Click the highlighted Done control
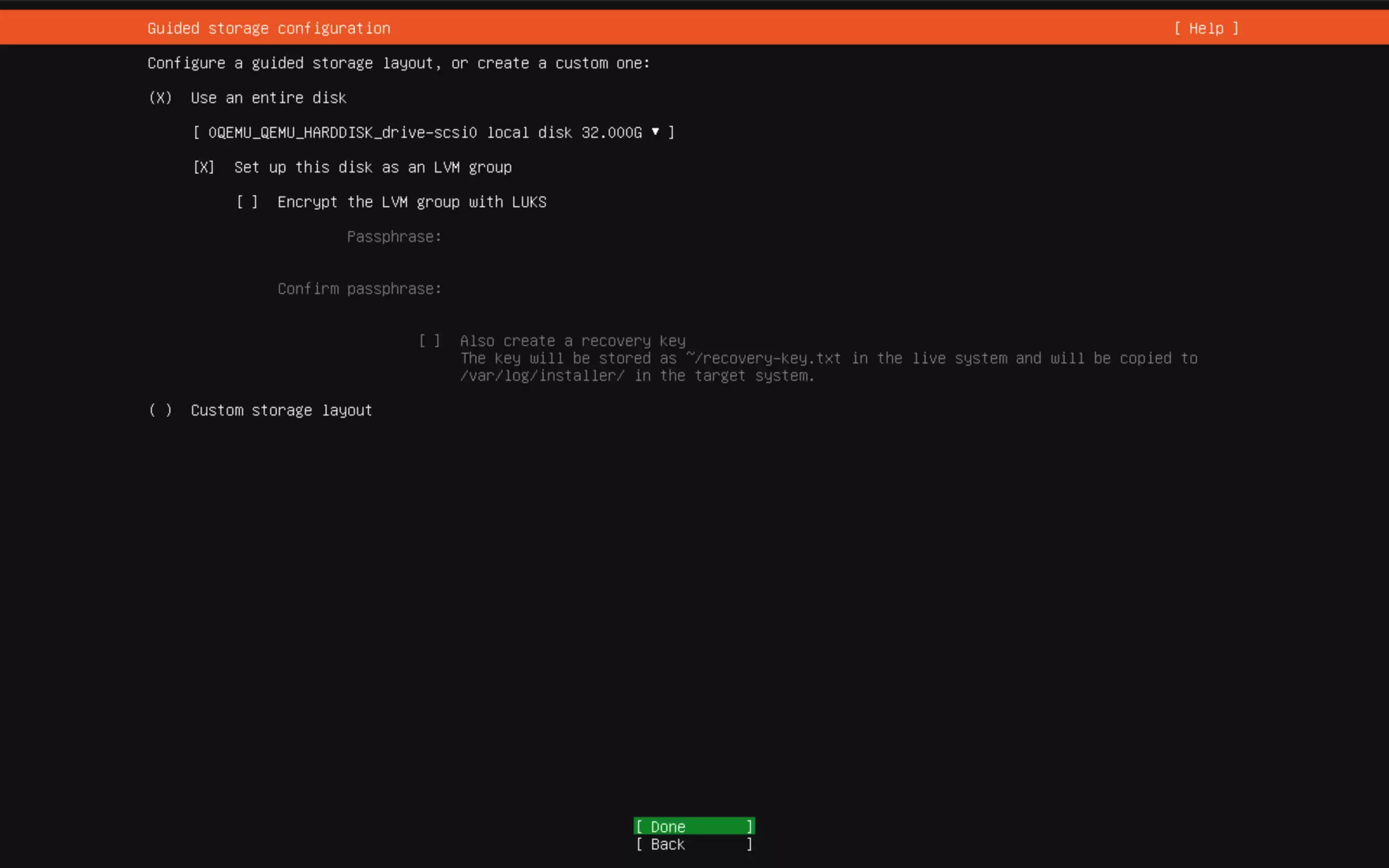 693,826
